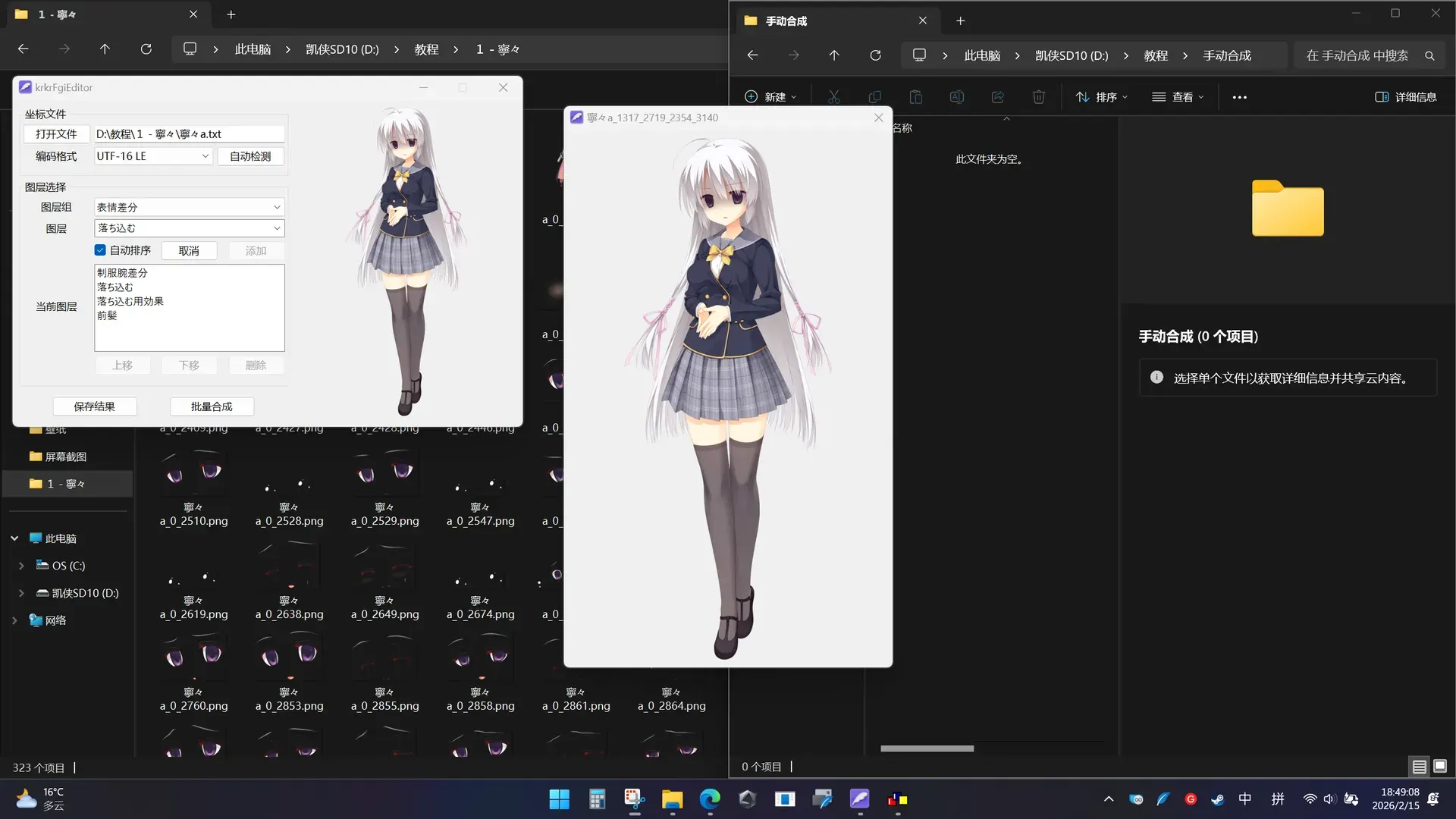The image size is (1456, 819).
Task: Open the 新建 menu
Action: coord(771,97)
